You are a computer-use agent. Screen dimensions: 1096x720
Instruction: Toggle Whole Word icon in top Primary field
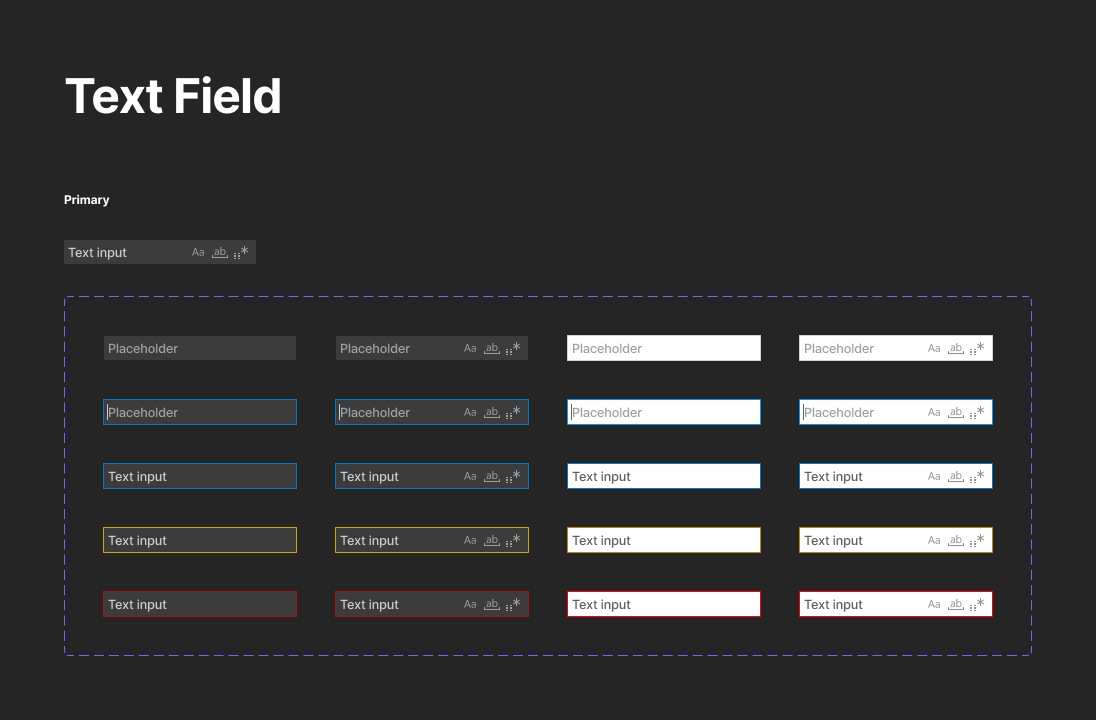[219, 253]
